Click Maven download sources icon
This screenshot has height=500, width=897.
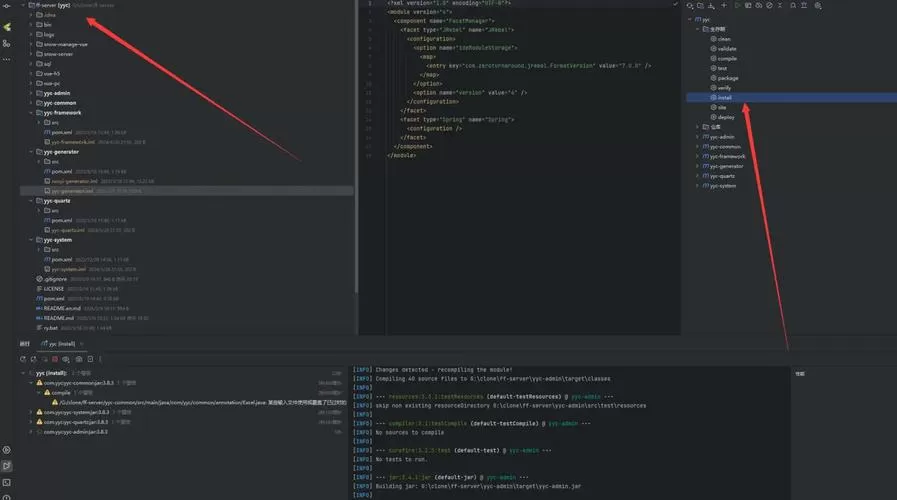pos(711,5)
